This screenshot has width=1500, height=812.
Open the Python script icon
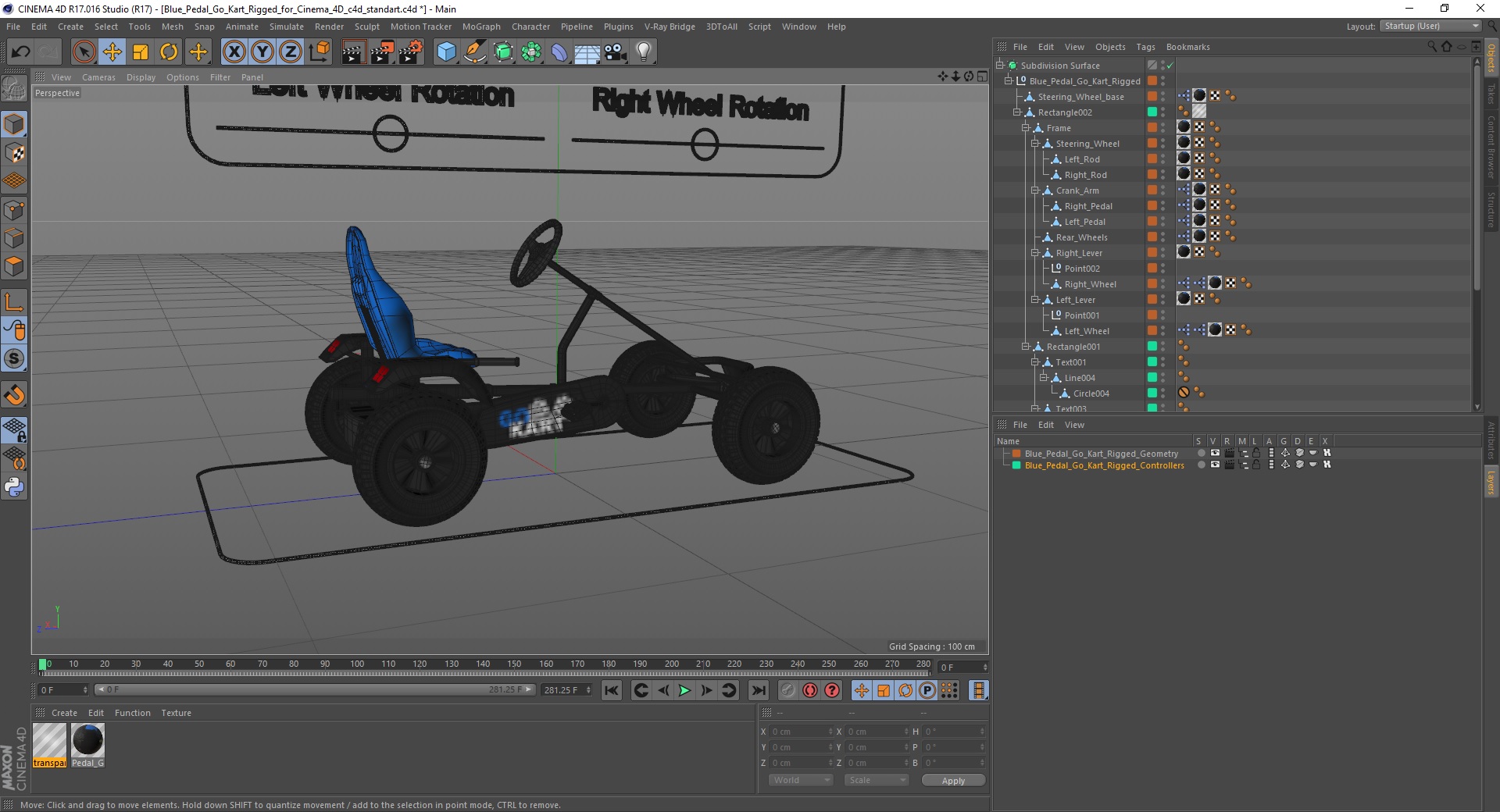(14, 487)
